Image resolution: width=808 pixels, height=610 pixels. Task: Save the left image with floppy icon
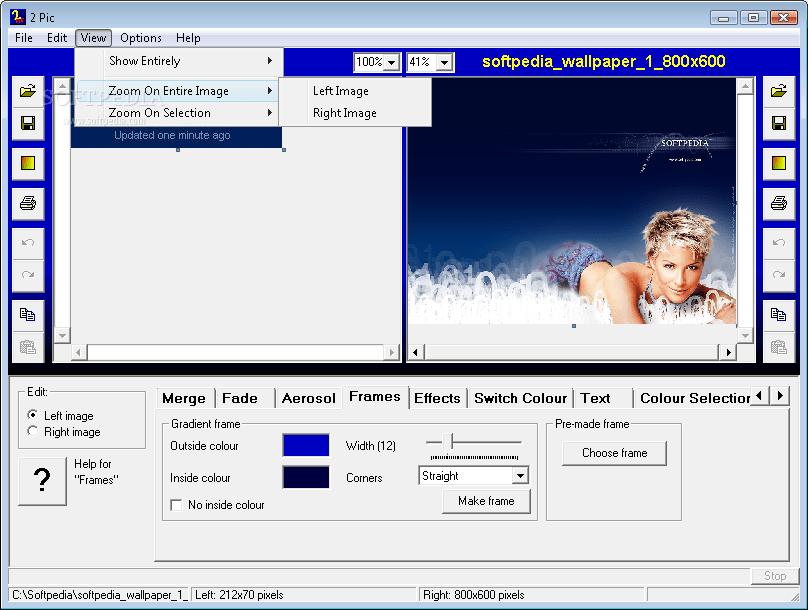pyautogui.click(x=28, y=124)
